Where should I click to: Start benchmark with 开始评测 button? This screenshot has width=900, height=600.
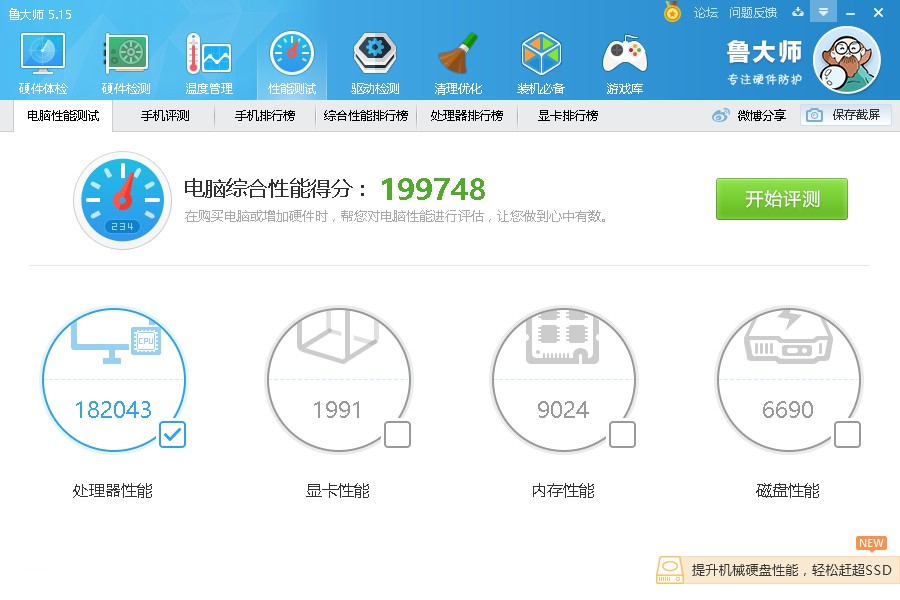pyautogui.click(x=782, y=199)
